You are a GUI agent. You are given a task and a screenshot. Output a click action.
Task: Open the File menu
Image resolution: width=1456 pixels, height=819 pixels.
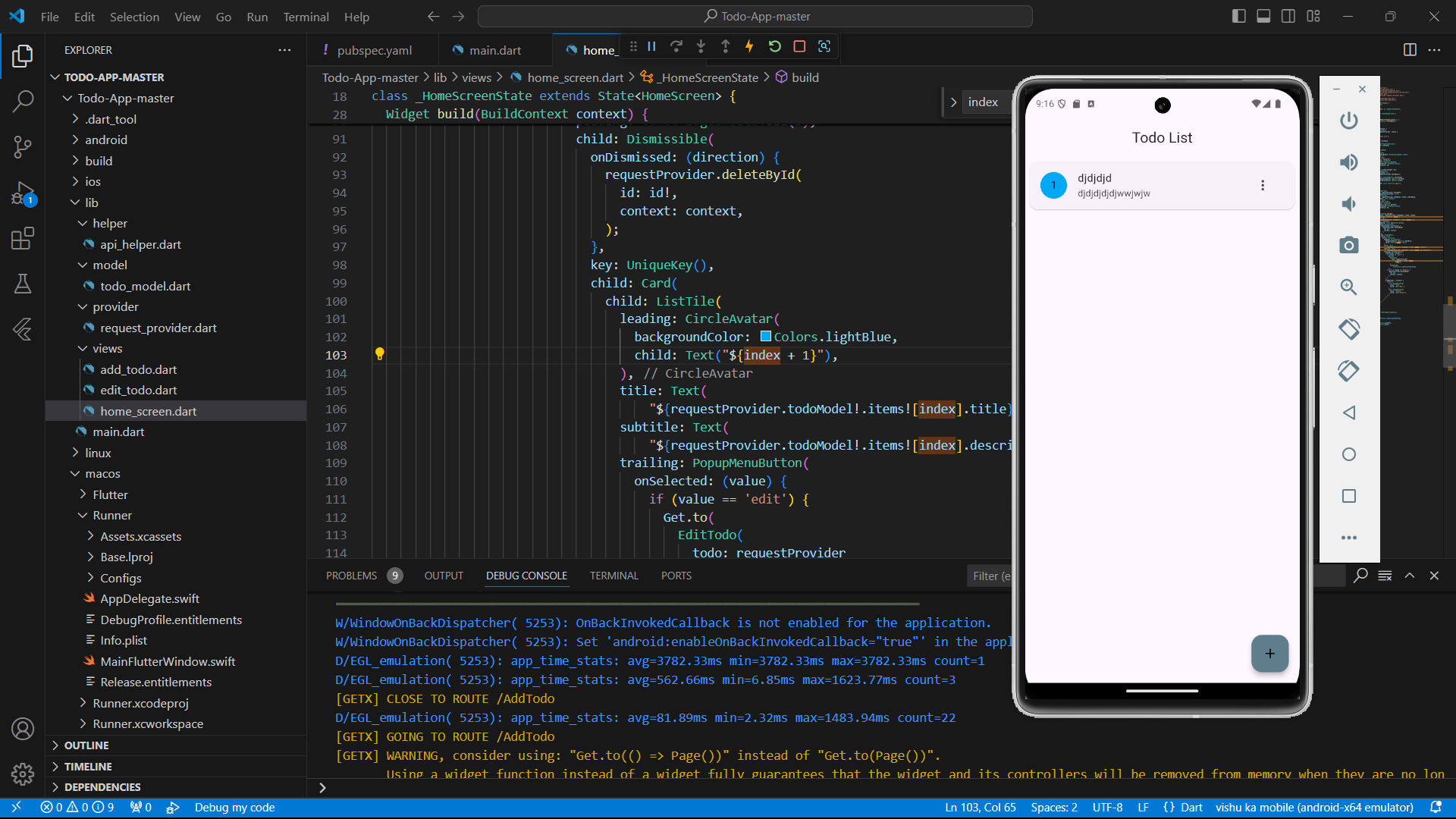coord(49,16)
